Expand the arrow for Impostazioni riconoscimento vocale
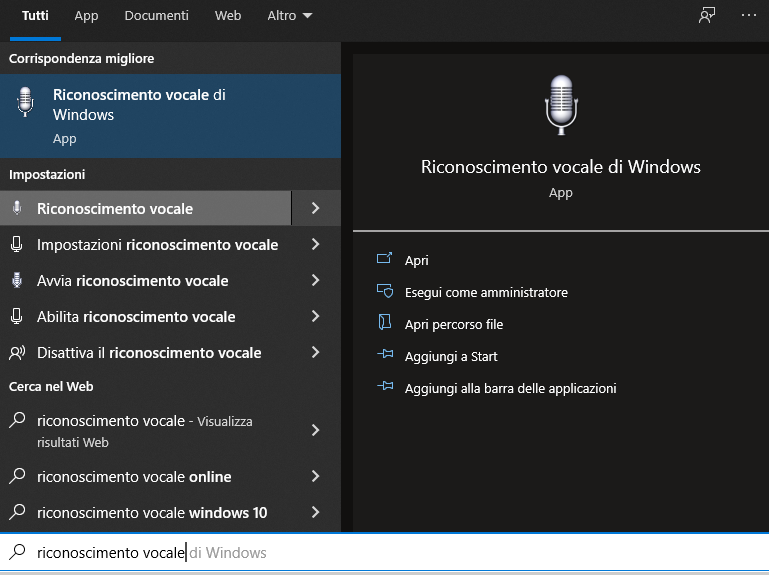 point(316,244)
